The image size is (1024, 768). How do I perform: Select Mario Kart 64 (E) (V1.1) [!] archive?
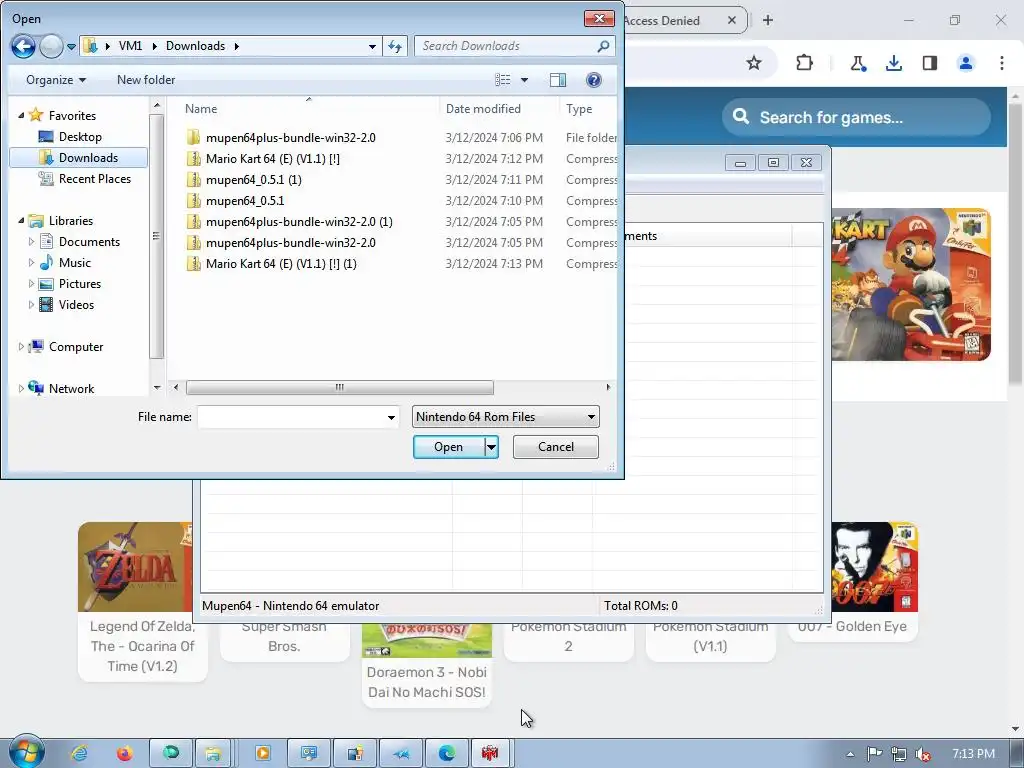coord(272,159)
